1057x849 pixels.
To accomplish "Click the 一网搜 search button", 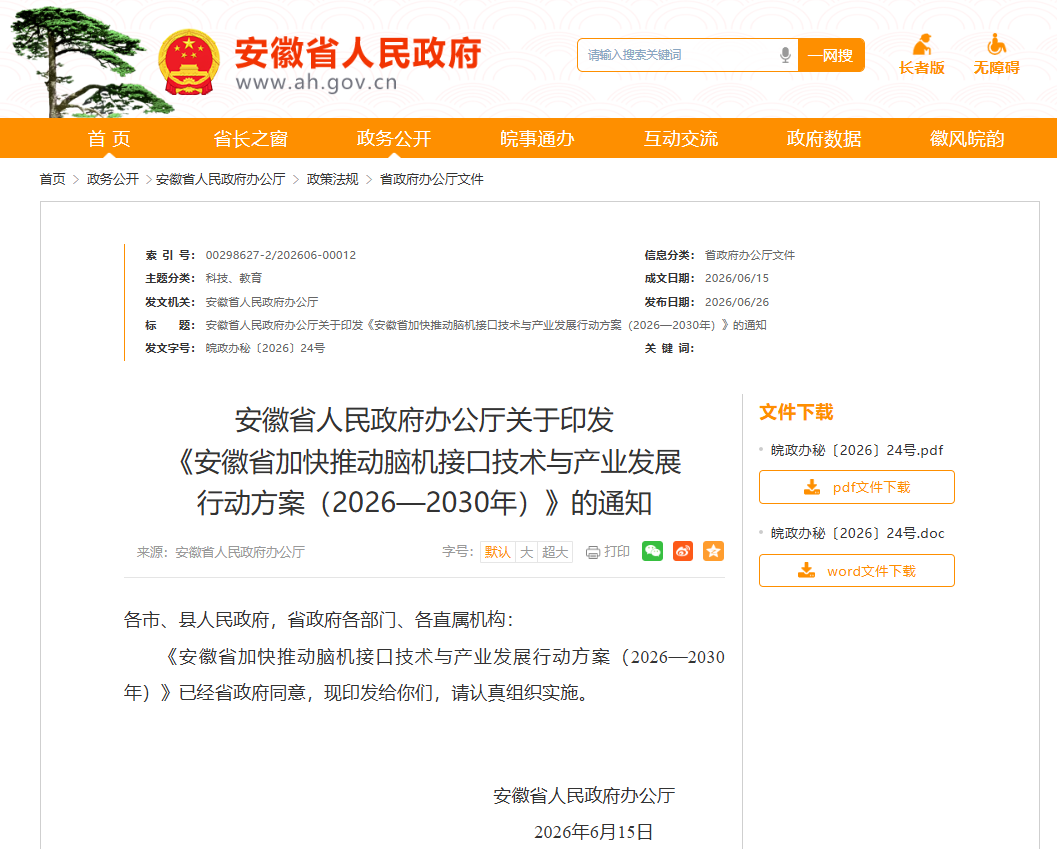I will tap(831, 55).
